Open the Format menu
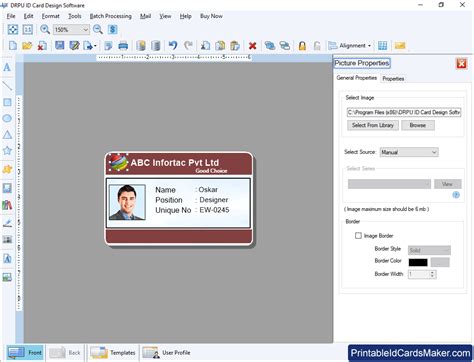Image resolution: width=474 pixels, height=362 pixels. pyautogui.click(x=50, y=16)
